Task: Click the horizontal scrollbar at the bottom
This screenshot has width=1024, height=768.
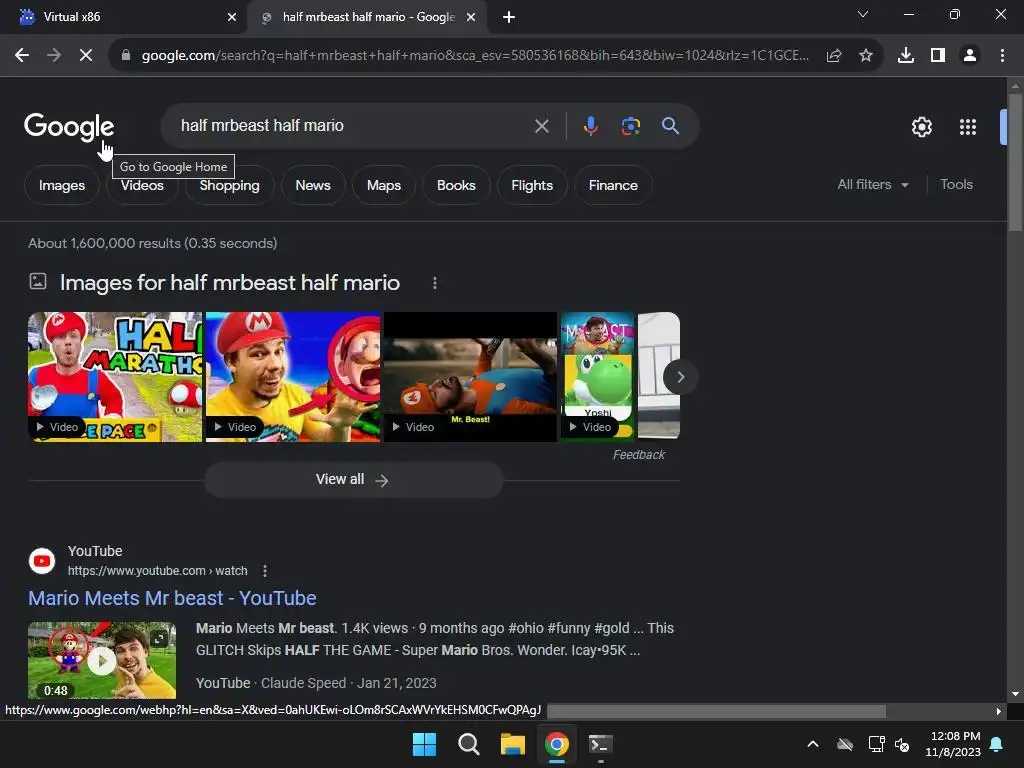Action: click(x=716, y=711)
